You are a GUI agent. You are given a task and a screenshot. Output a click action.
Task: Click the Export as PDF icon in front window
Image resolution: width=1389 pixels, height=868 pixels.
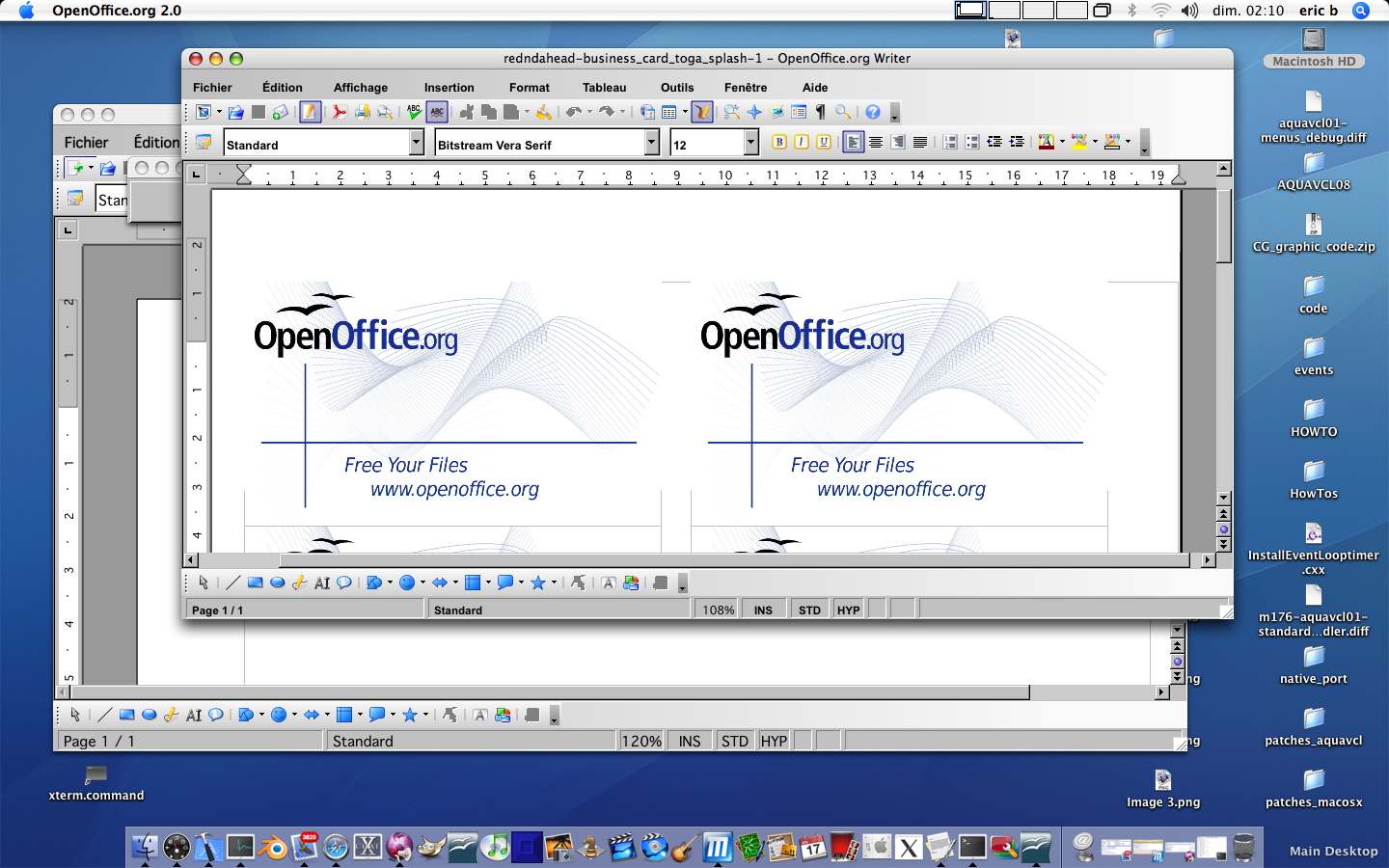point(340,112)
